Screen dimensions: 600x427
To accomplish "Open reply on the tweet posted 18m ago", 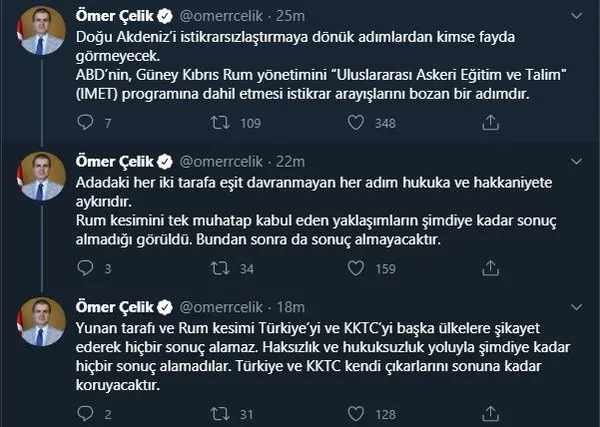I will [x=83, y=413].
